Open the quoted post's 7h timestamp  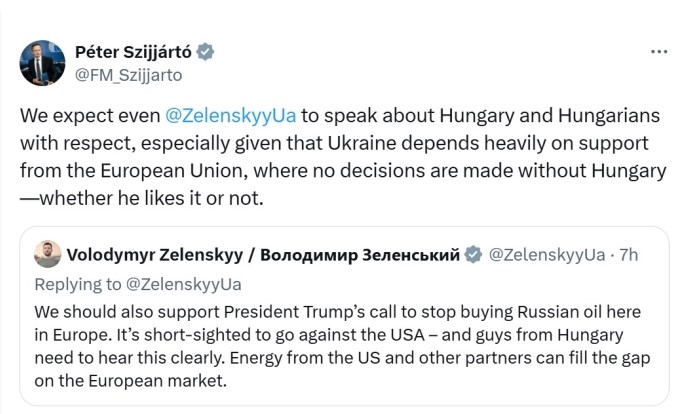click(629, 255)
